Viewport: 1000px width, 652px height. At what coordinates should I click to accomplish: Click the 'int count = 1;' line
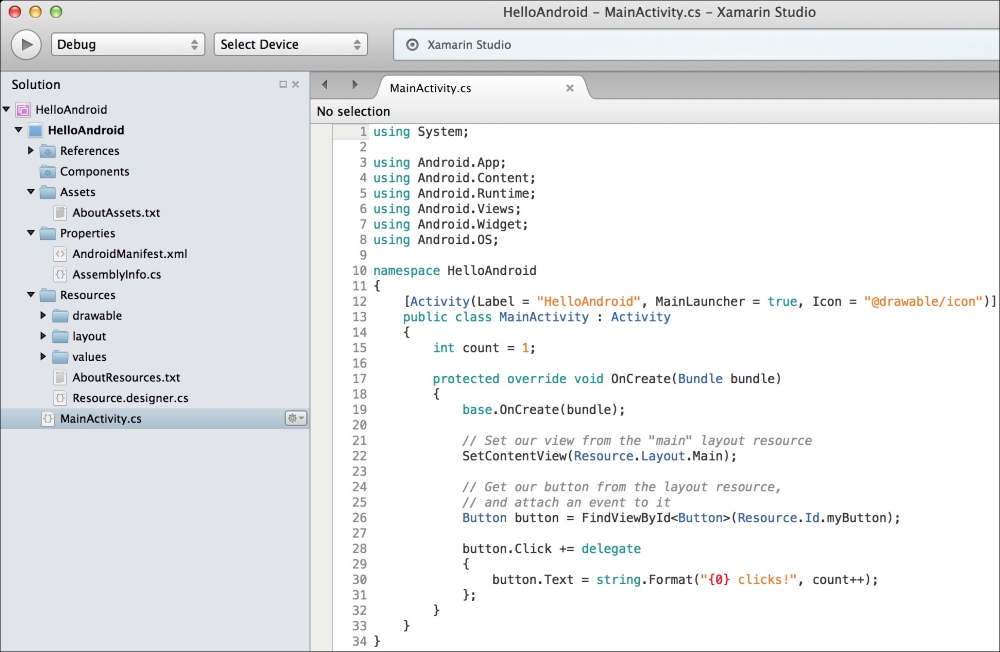(484, 348)
